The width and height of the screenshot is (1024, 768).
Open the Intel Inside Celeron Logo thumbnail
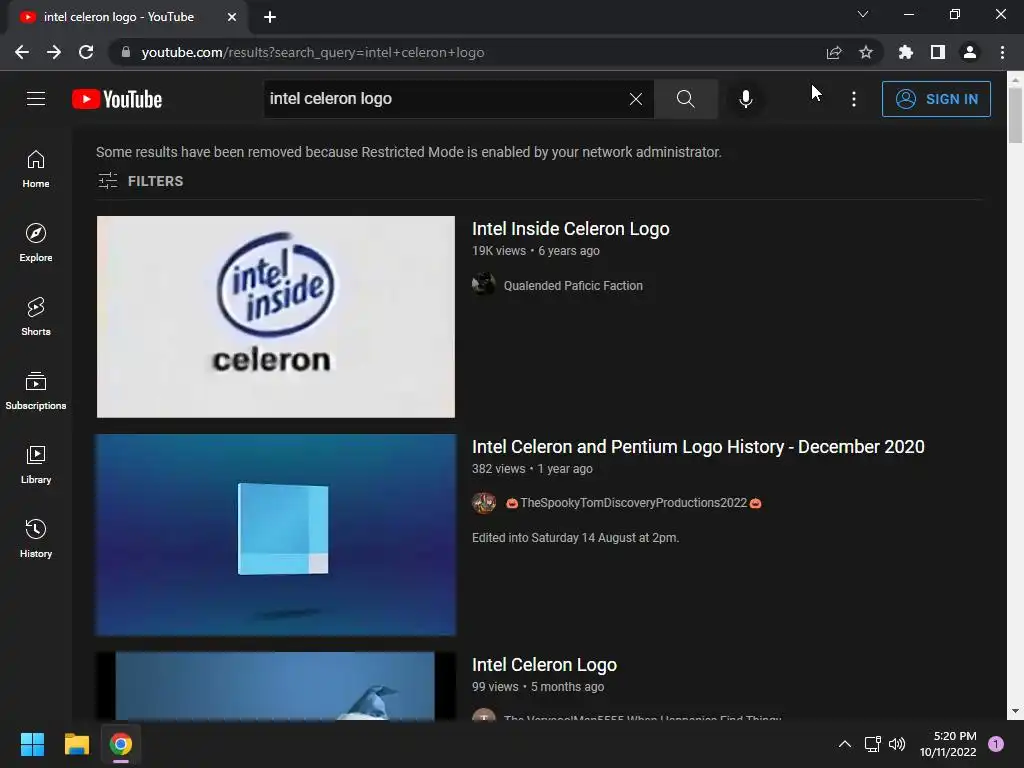click(x=276, y=317)
